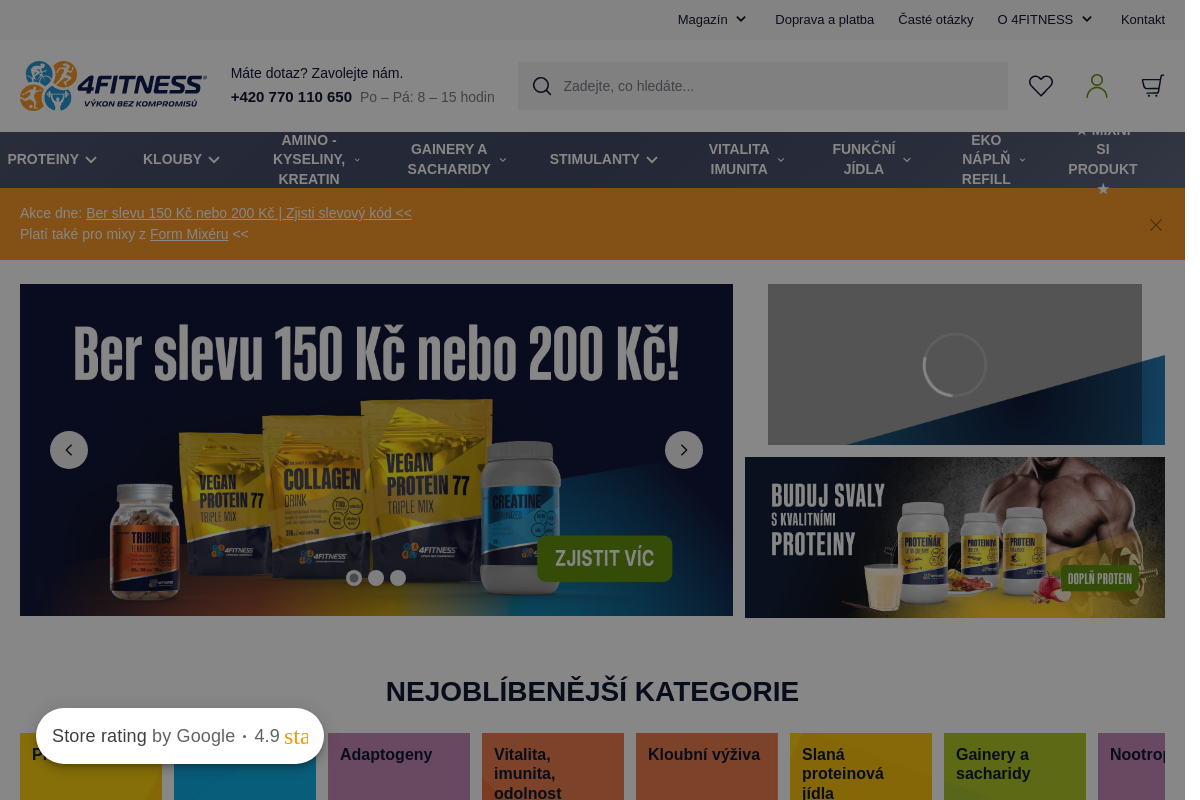Go to next carousel slide
Viewport: 1200px width, 800px height.
(x=684, y=450)
